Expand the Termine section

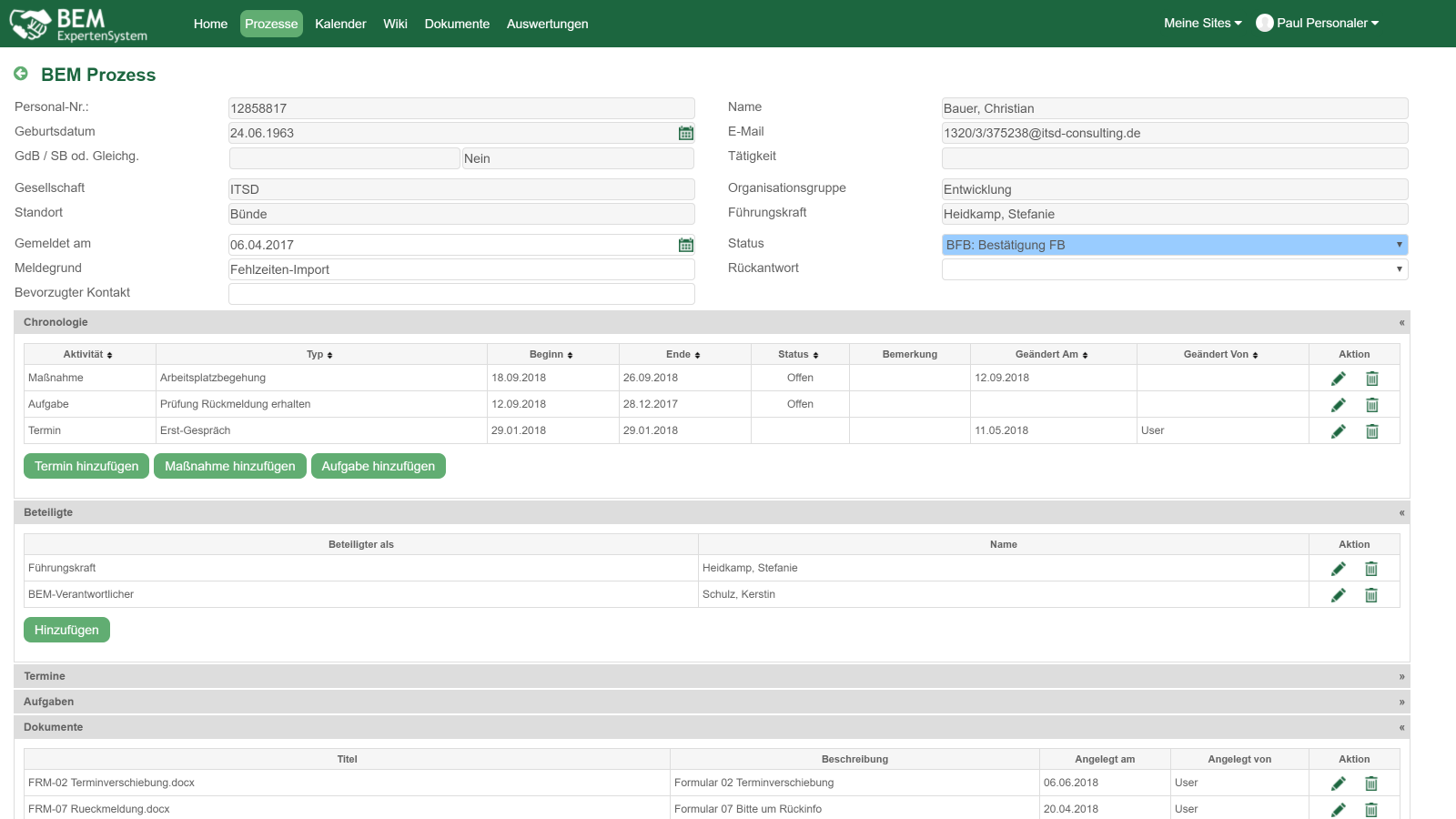pyautogui.click(x=1401, y=677)
